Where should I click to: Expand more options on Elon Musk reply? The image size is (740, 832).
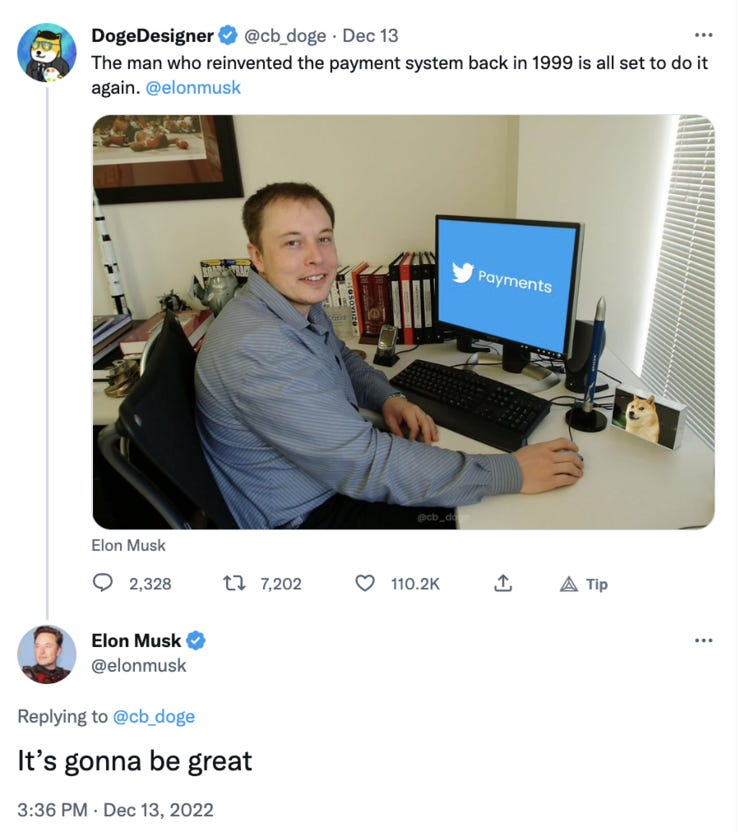703,640
